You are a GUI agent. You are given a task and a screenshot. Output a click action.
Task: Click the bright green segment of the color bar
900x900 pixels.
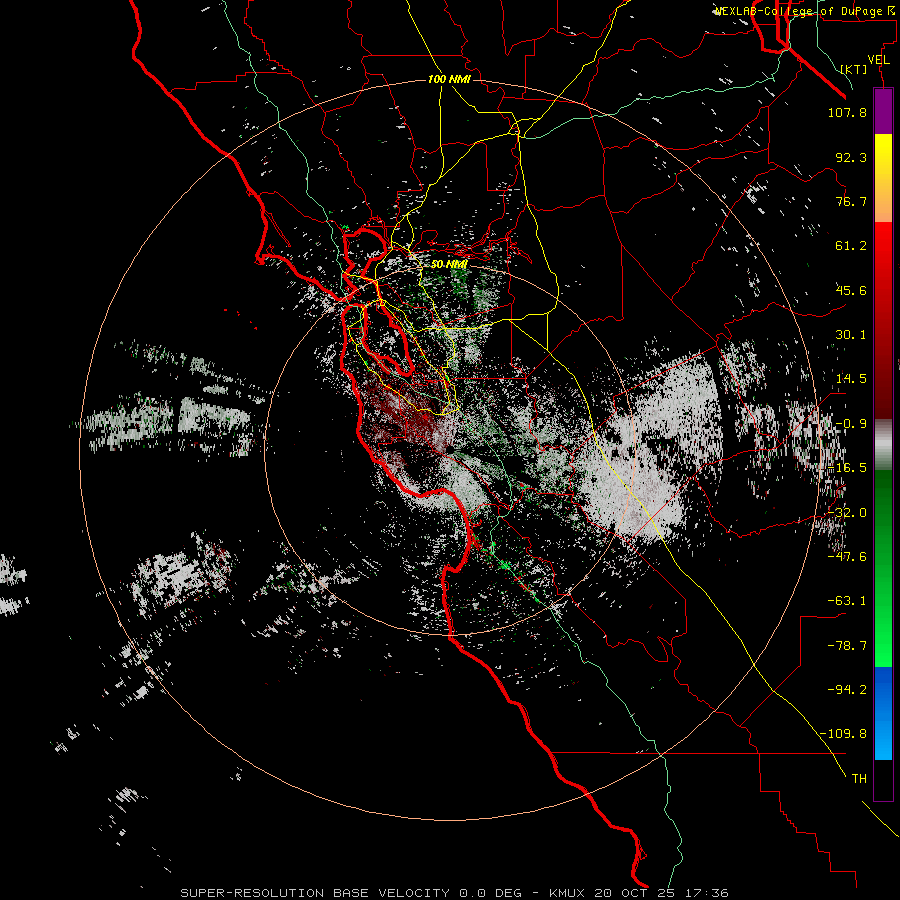[883, 568]
